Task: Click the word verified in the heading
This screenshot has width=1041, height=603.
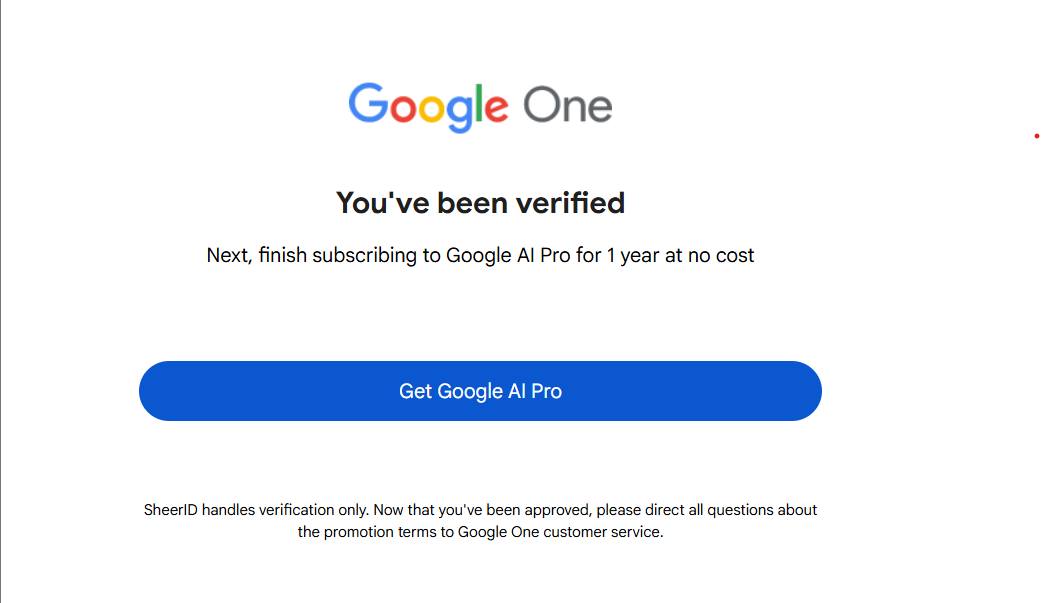Action: pyautogui.click(x=568, y=203)
